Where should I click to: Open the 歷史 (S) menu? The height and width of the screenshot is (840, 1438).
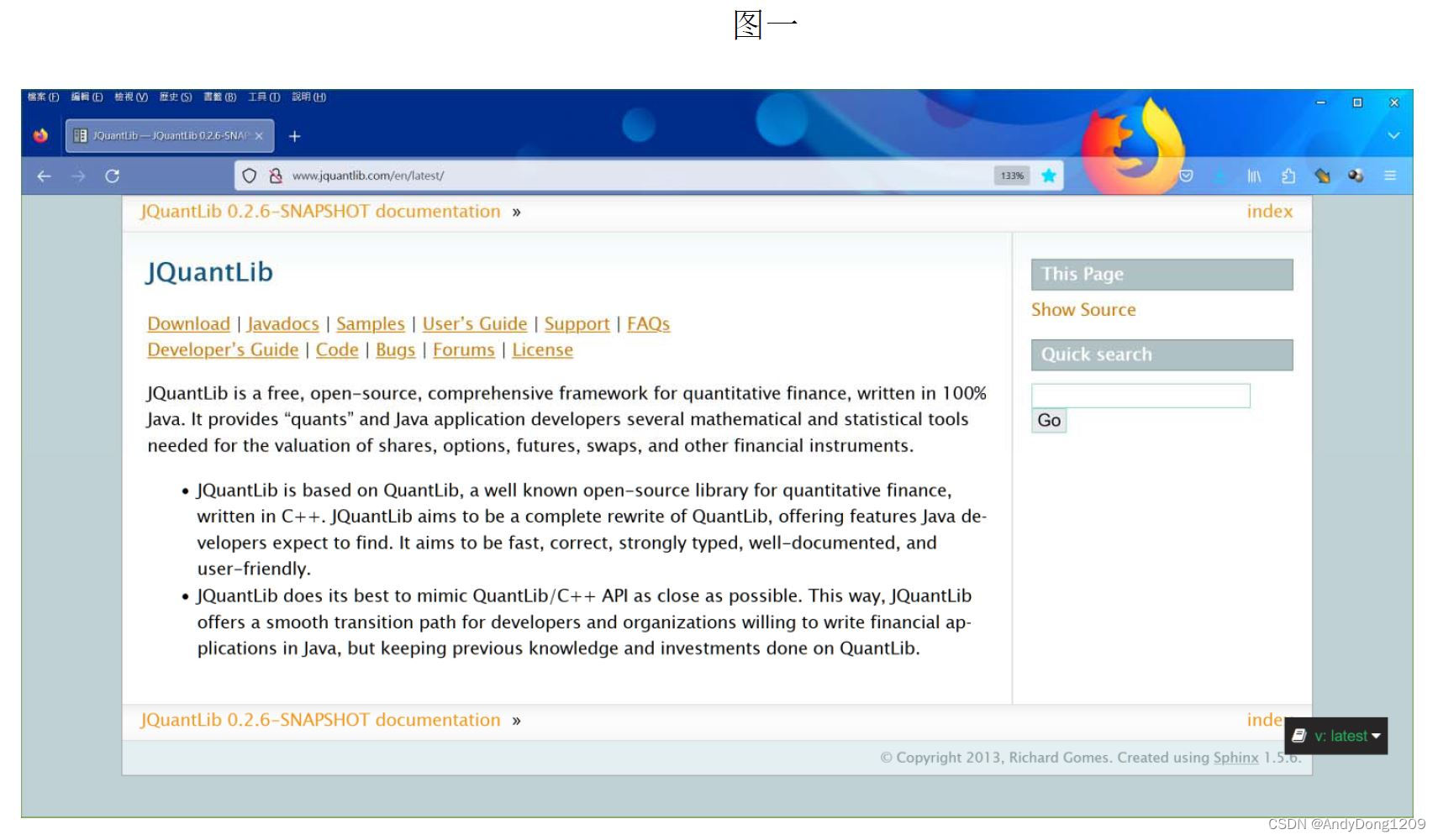pos(176,97)
